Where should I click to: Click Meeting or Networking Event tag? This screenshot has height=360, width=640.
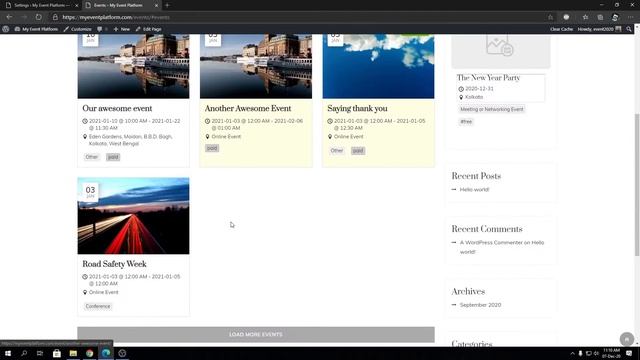click(x=491, y=109)
